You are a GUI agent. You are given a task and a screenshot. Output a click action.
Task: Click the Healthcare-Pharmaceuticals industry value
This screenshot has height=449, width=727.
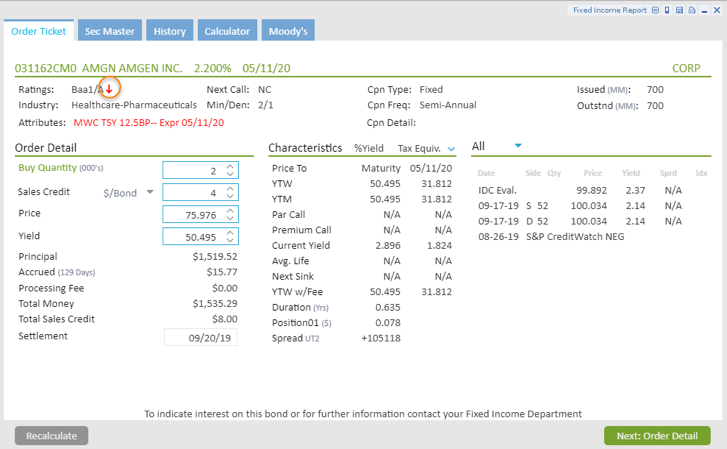pyautogui.click(x=134, y=105)
